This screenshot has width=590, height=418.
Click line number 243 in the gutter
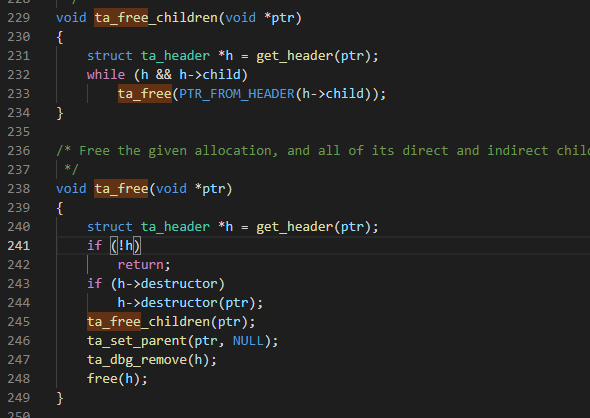(18, 284)
